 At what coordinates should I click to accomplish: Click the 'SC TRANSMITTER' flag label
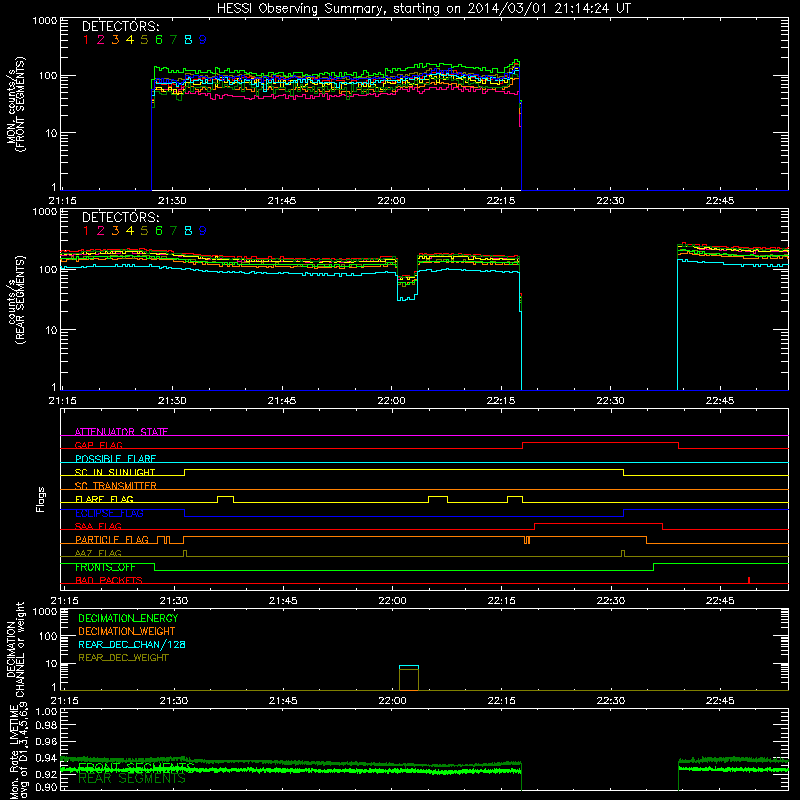(x=116, y=485)
